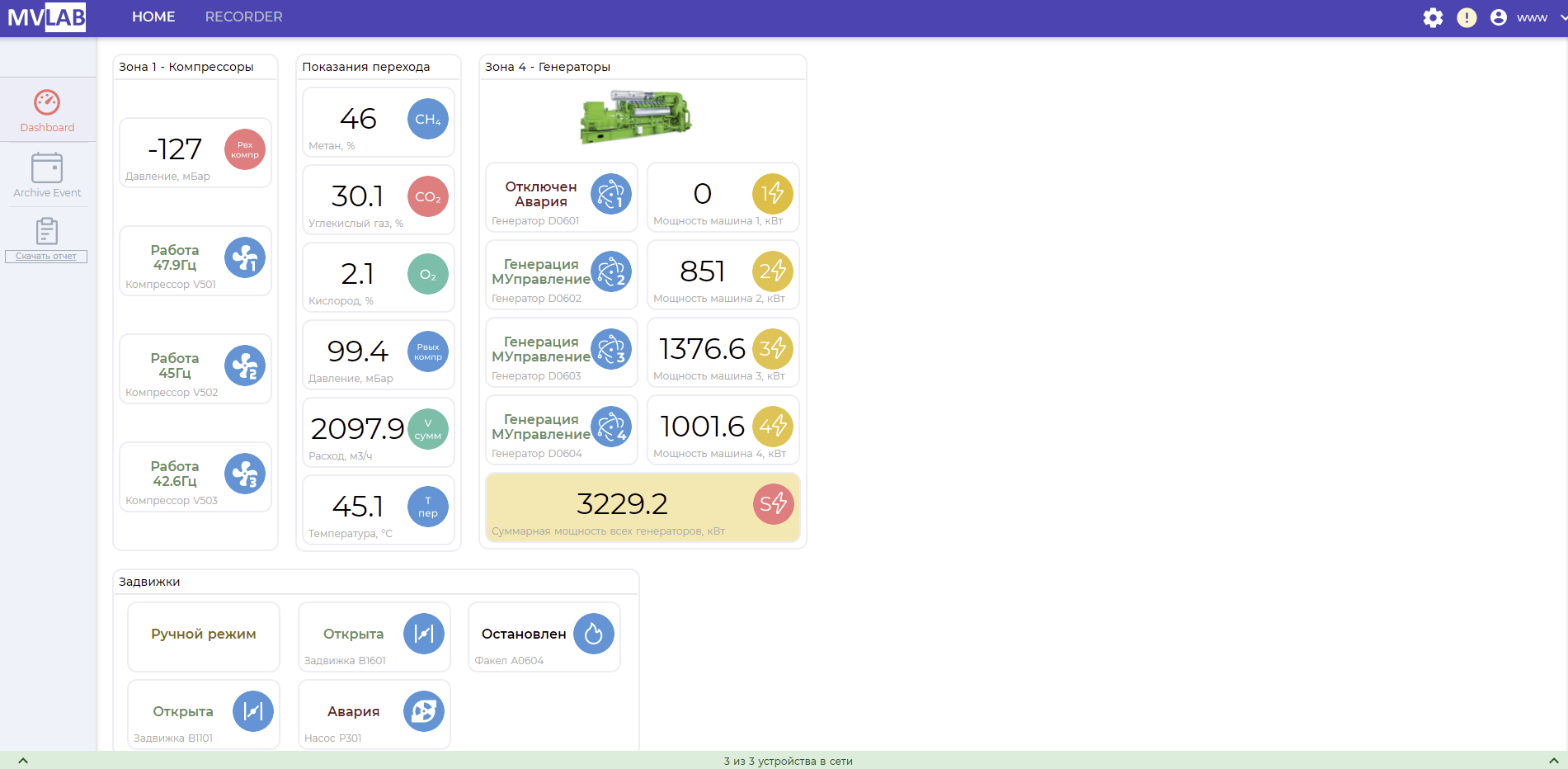Expand the bottom status bar left chevron
Screen dimensions: 1568x769
point(23,761)
